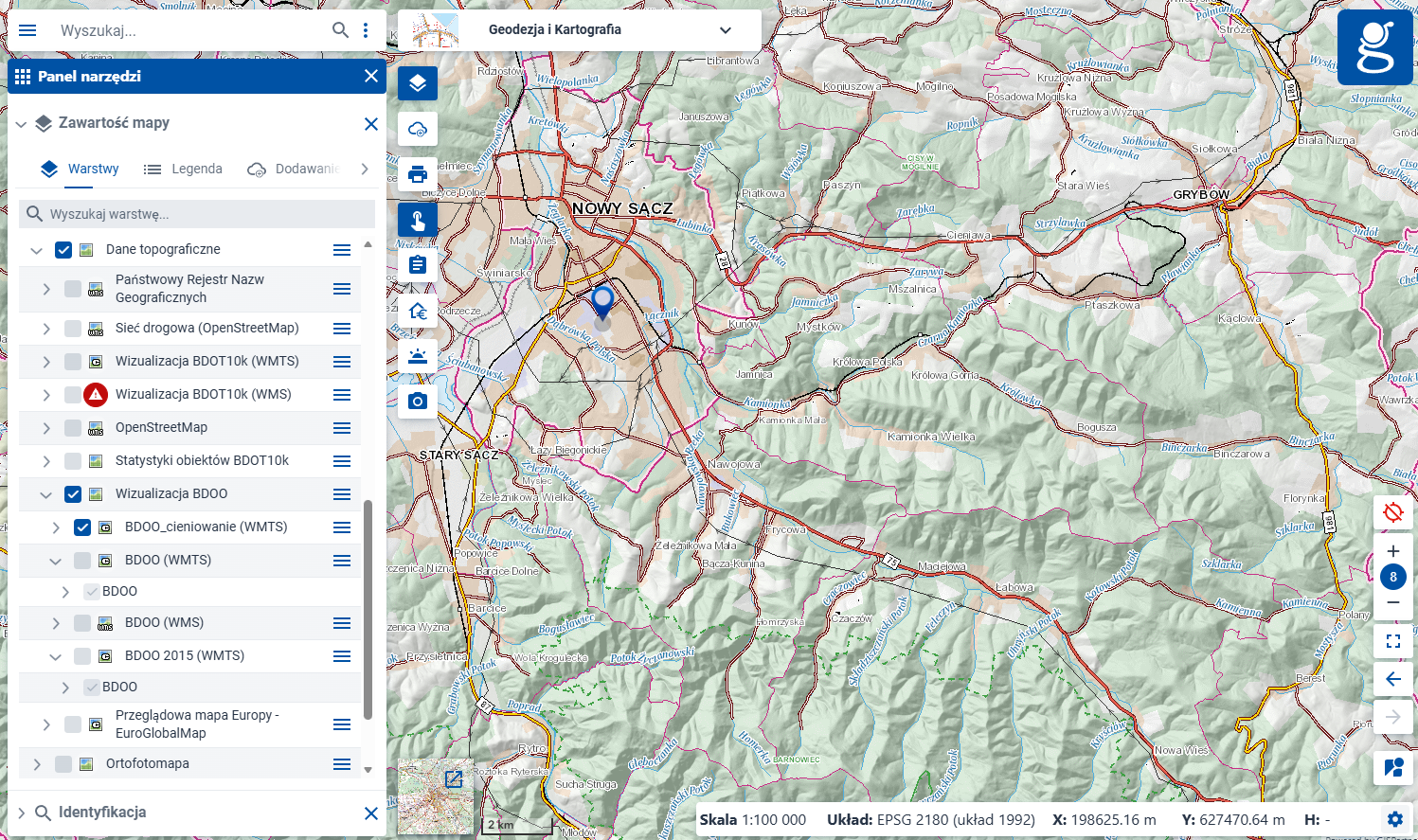
Task: Expand the overview minimap
Action: (454, 779)
